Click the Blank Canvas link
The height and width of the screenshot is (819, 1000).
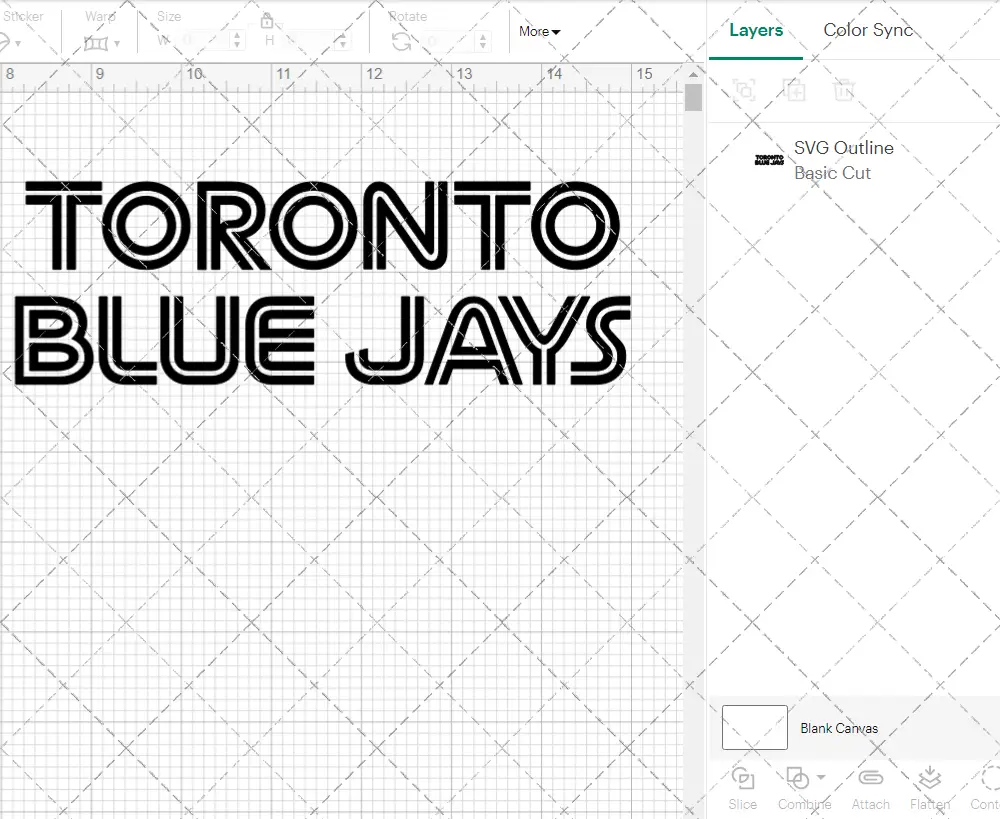[x=839, y=728]
